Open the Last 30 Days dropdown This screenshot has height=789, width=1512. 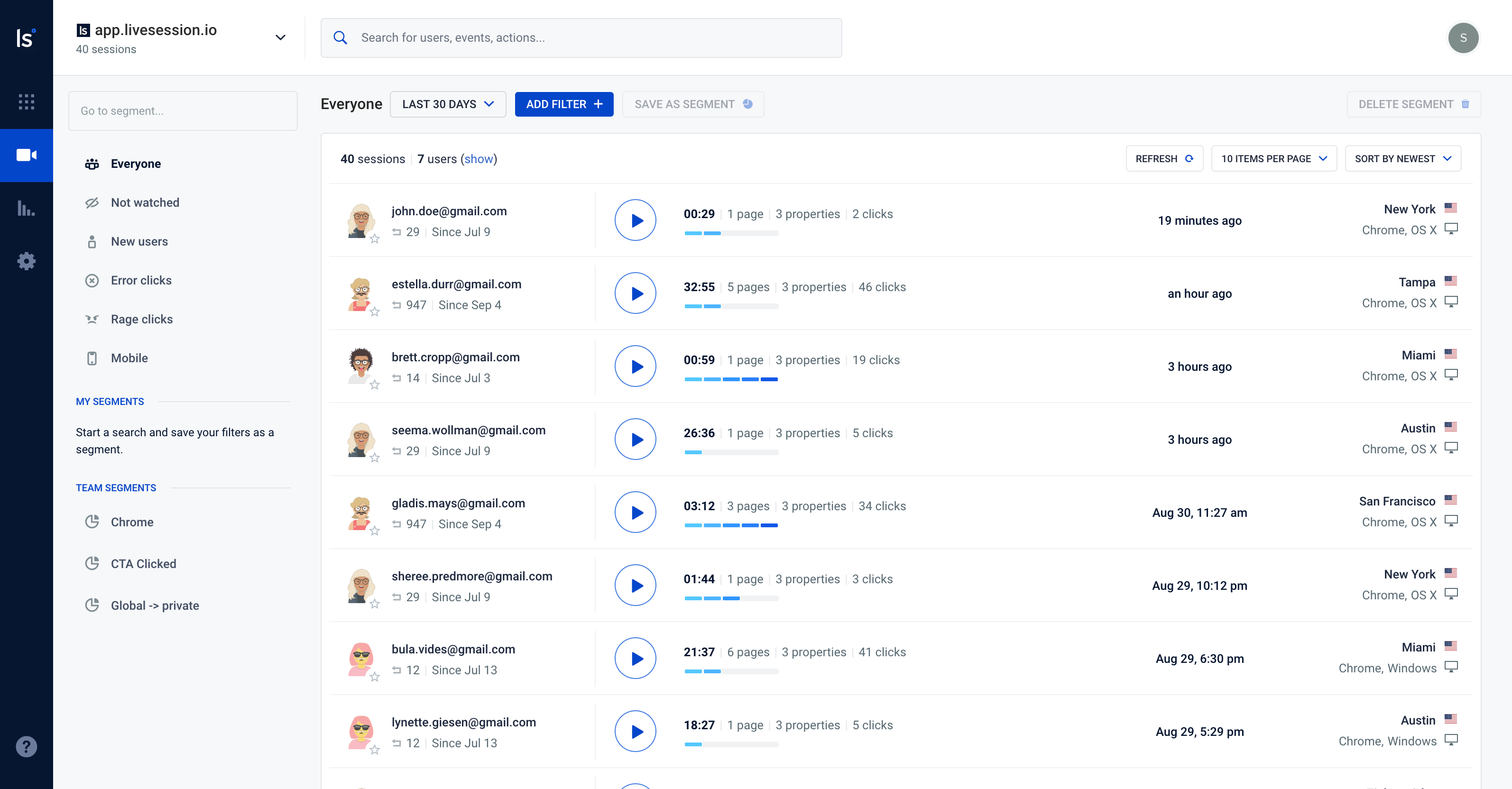pos(447,104)
